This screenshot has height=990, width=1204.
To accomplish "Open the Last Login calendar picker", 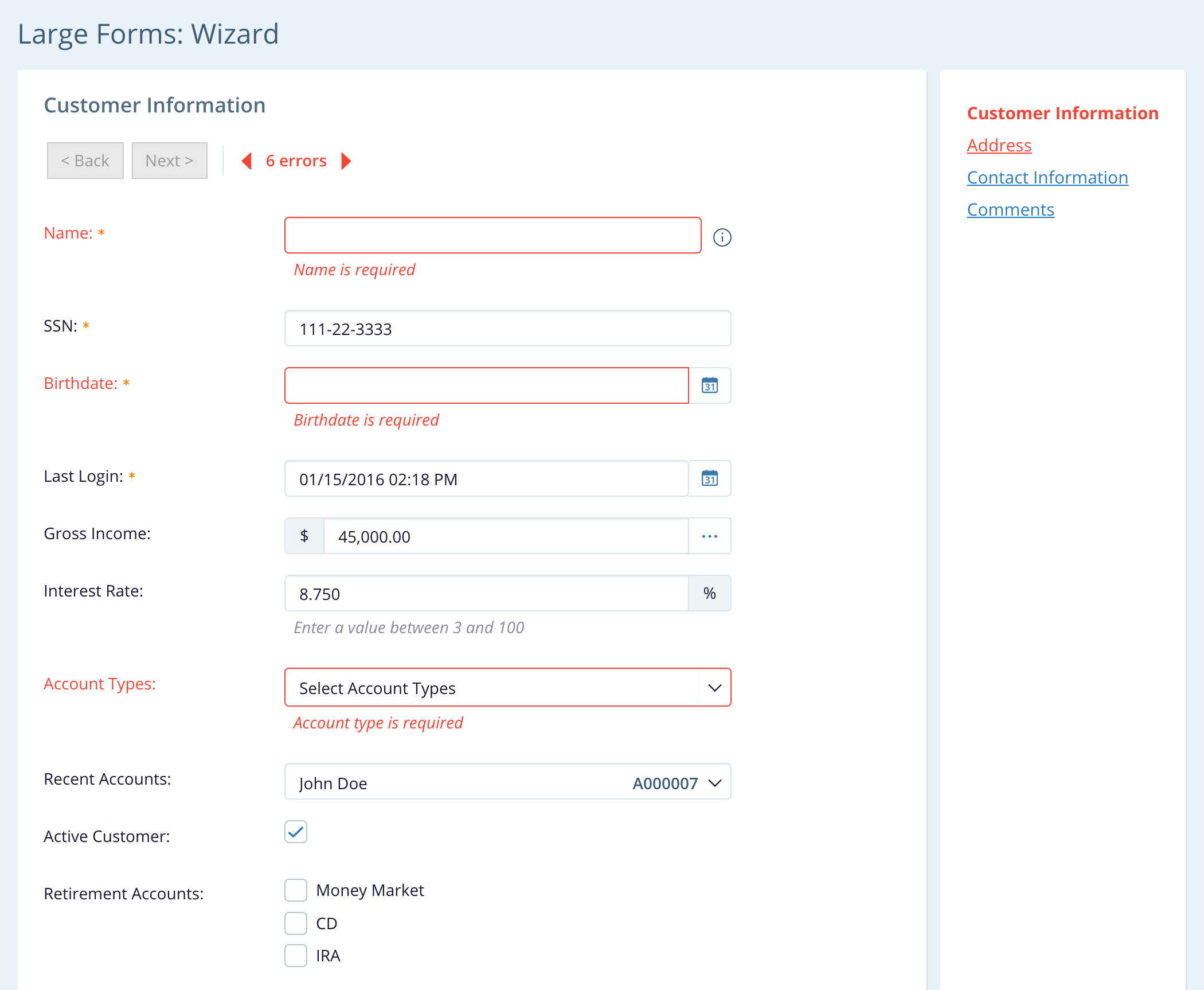I will pyautogui.click(x=709, y=478).
